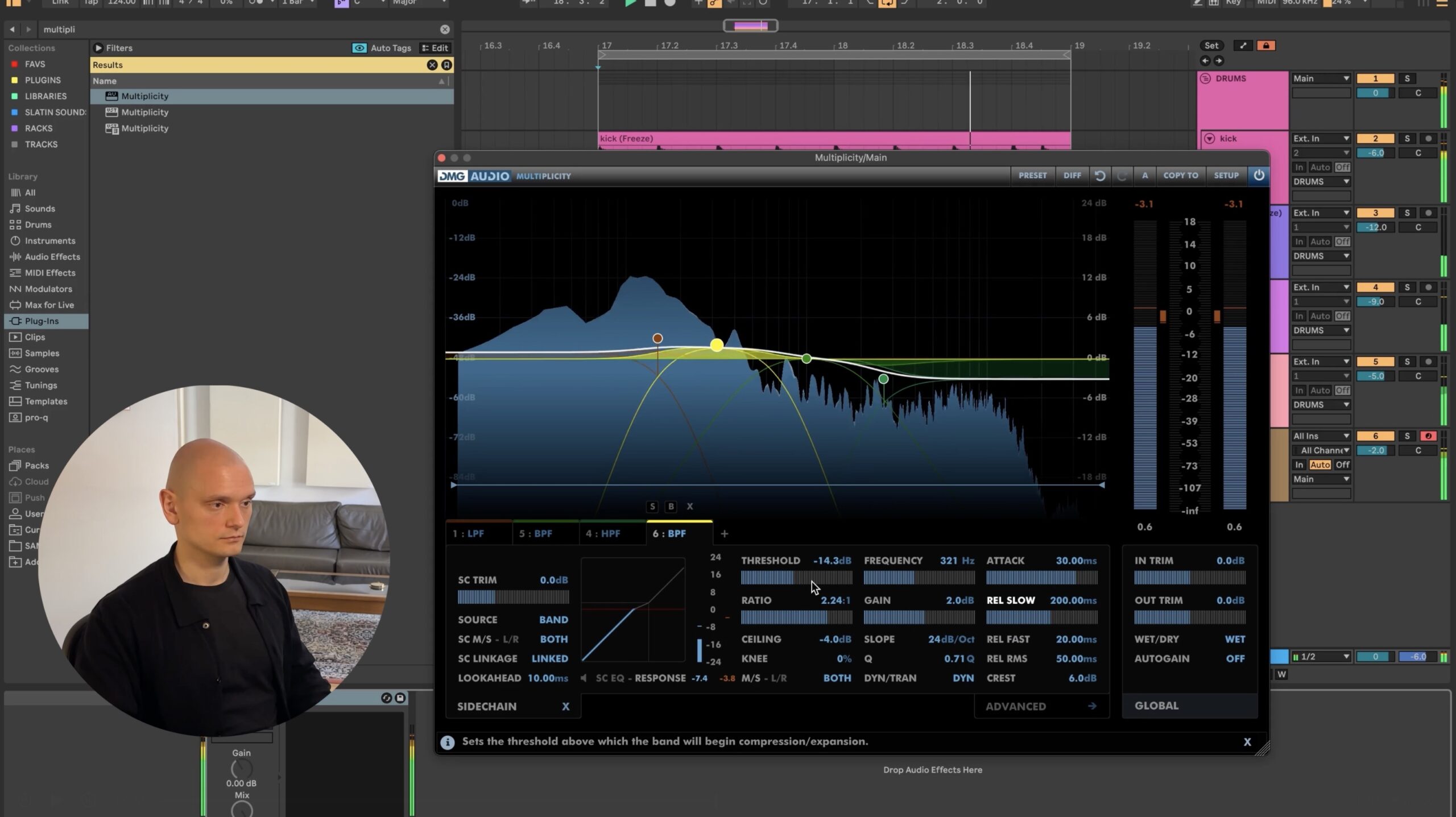Collapse the kick track with its fold arrow
This screenshot has height=817, width=1456.
tap(1209, 138)
